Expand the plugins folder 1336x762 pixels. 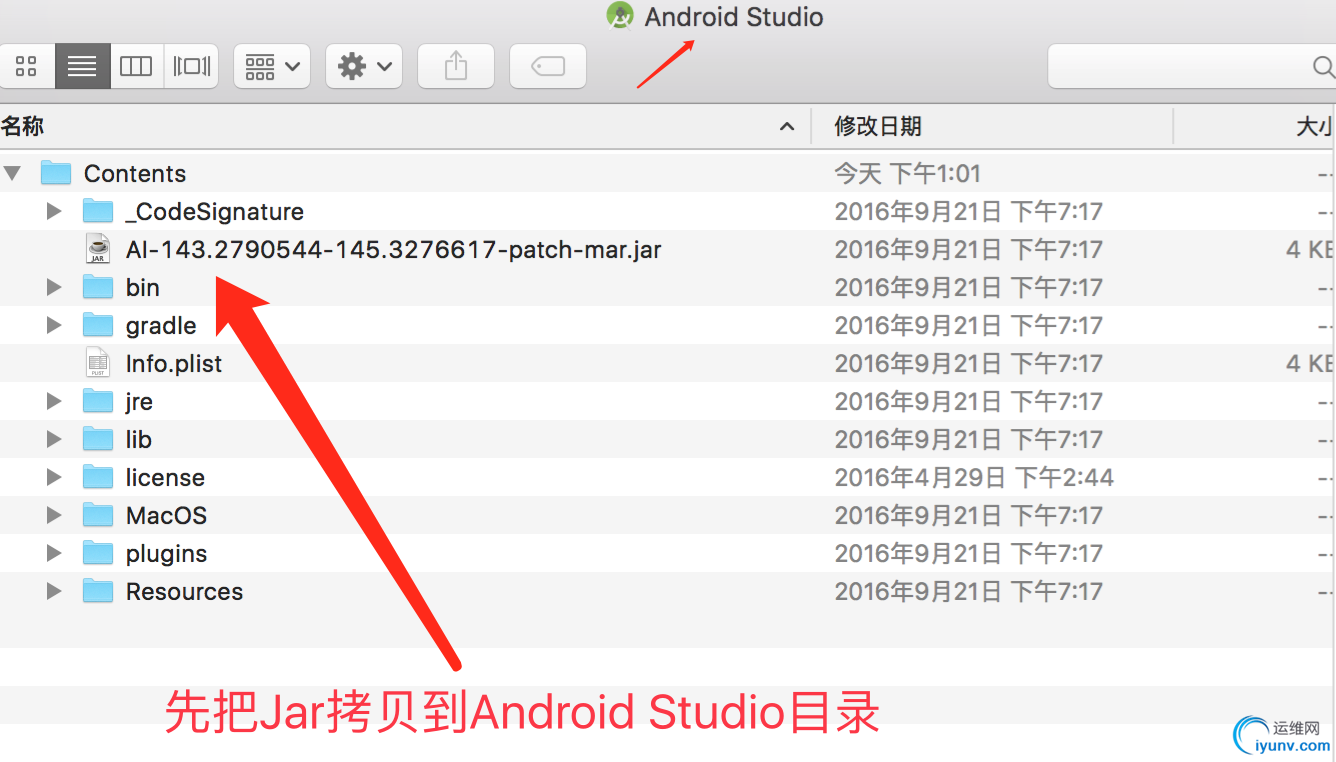tap(54, 553)
